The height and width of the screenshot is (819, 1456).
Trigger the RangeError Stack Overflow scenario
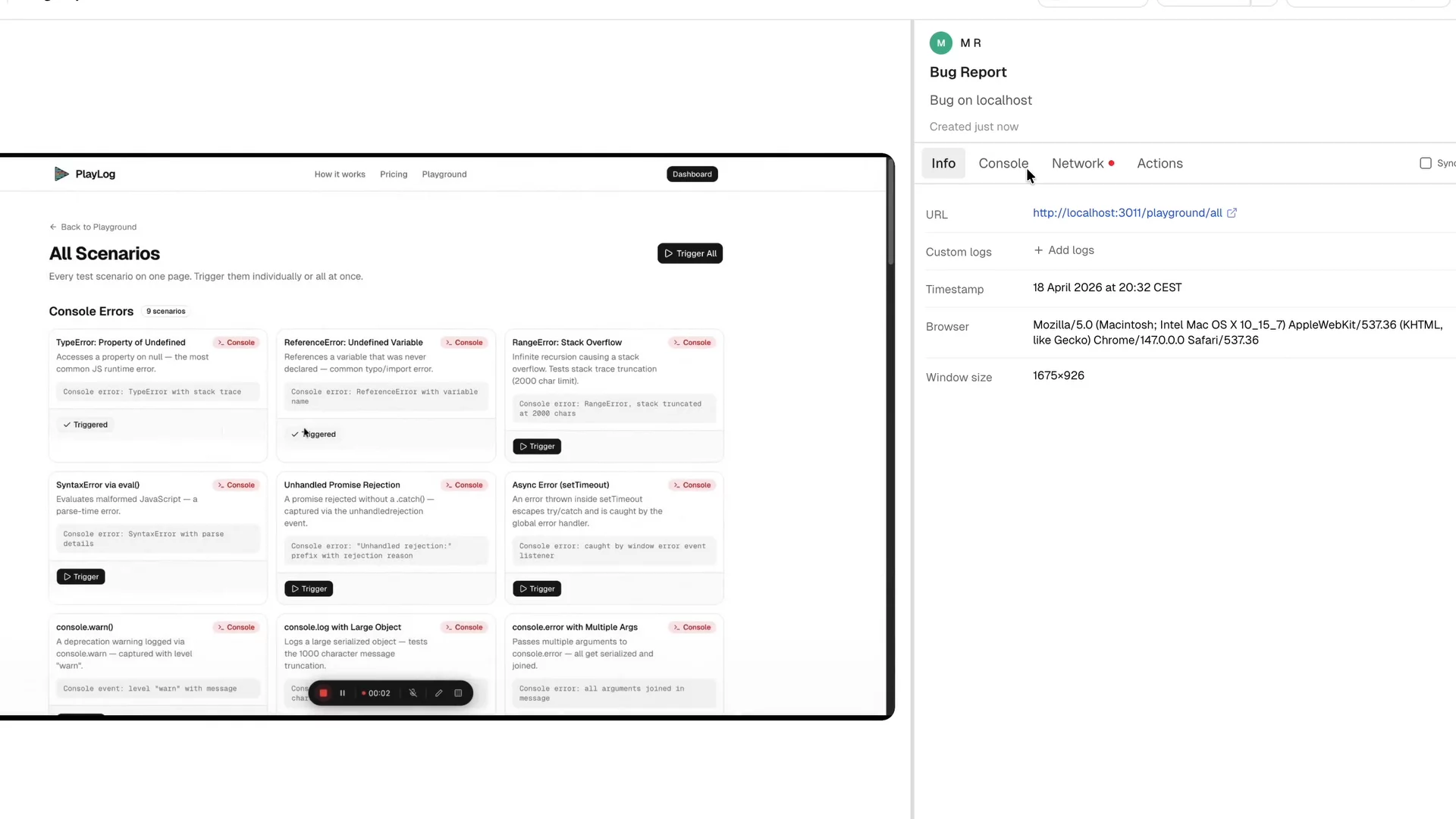(x=537, y=447)
